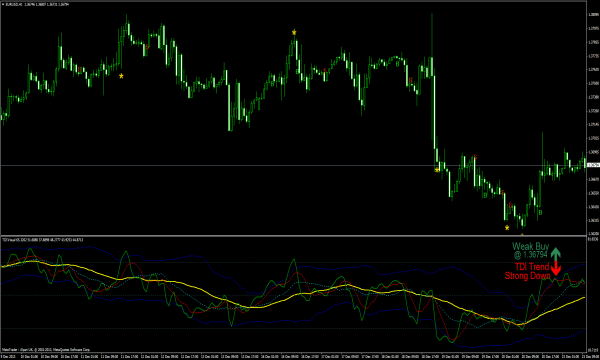Viewport: 600px width, 360px height.
Task: Select the Weak Buy @ 1.36794 label
Action: (531, 251)
